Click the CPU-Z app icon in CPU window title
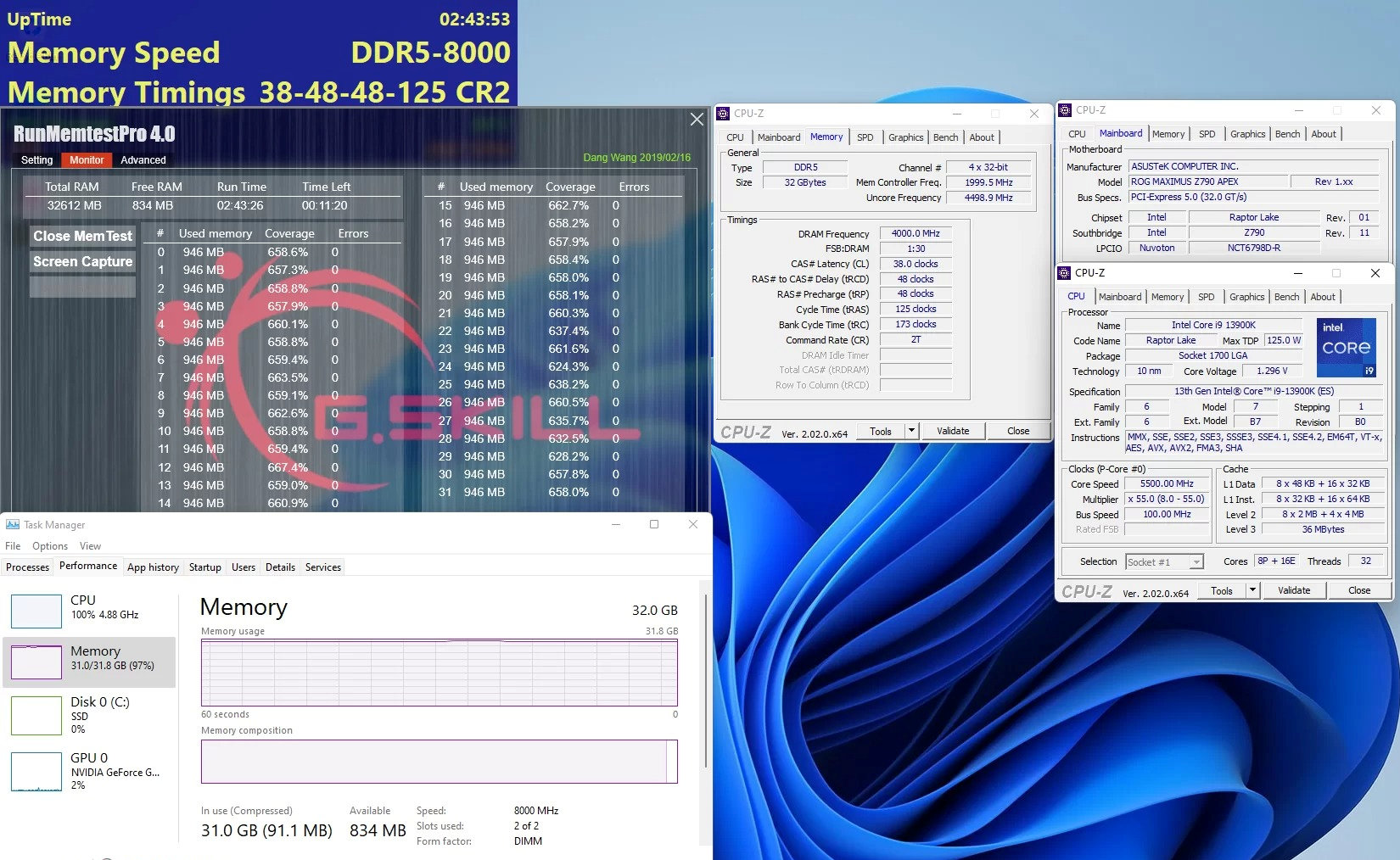This screenshot has height=860, width=1400. click(x=1064, y=273)
